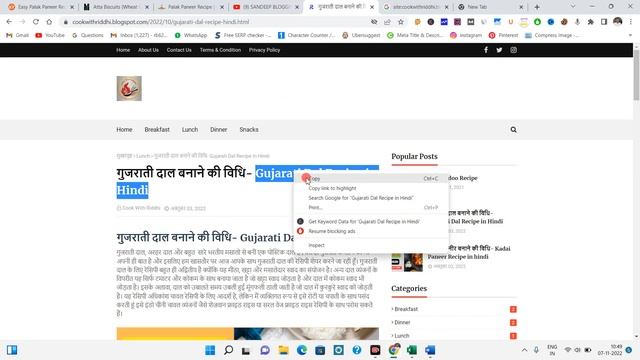Screen dimensions: 640x360
Task: Open the Chrome profile avatar
Action: point(618,22)
